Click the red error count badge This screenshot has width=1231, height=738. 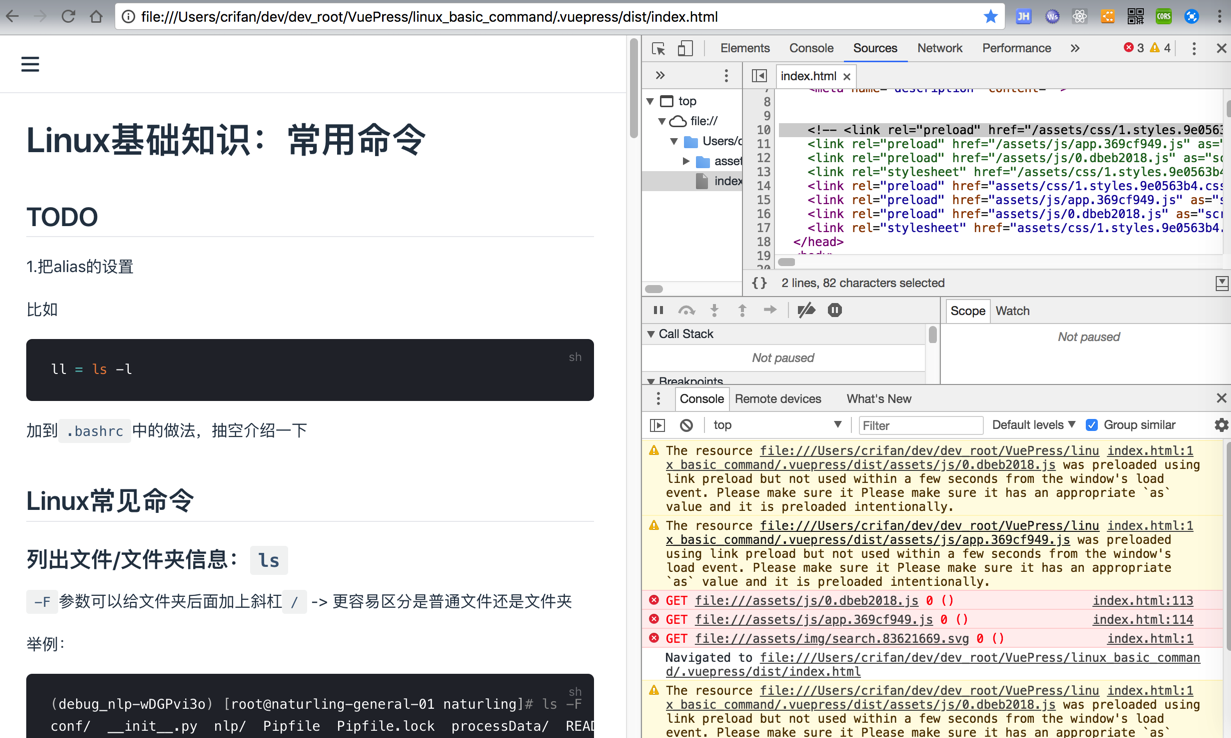pyautogui.click(x=1133, y=48)
